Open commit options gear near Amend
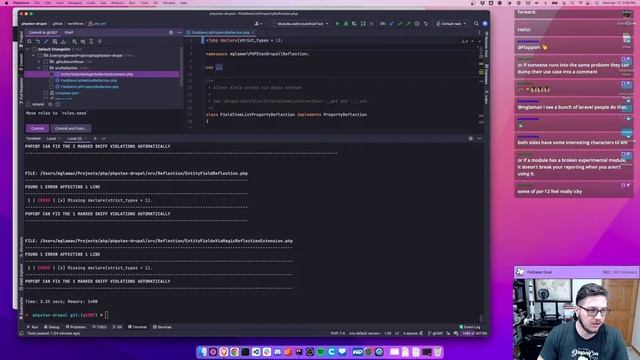This screenshot has width=640, height=360. click(x=50, y=104)
